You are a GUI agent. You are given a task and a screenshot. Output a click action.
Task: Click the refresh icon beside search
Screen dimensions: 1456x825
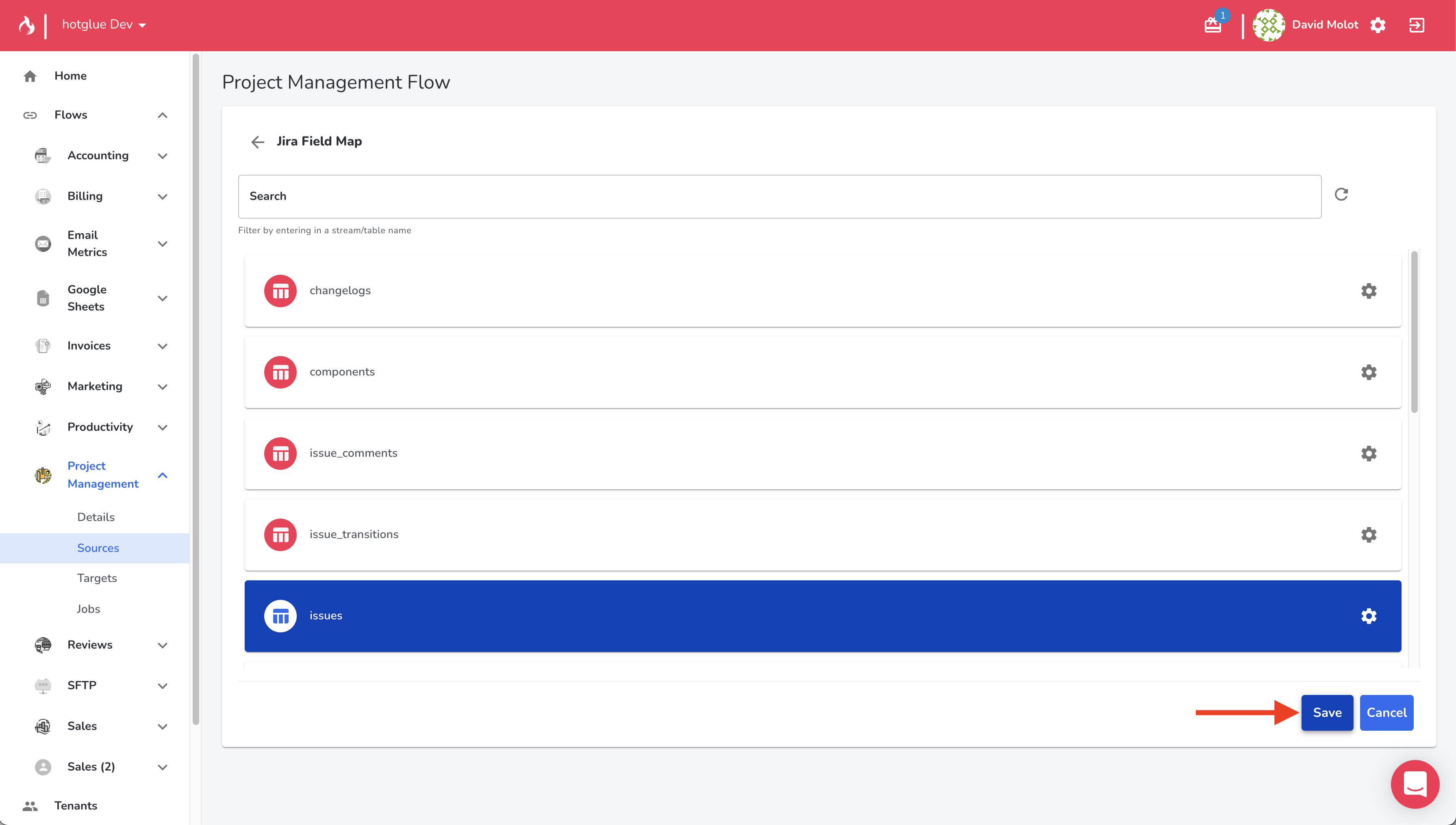pos(1341,194)
